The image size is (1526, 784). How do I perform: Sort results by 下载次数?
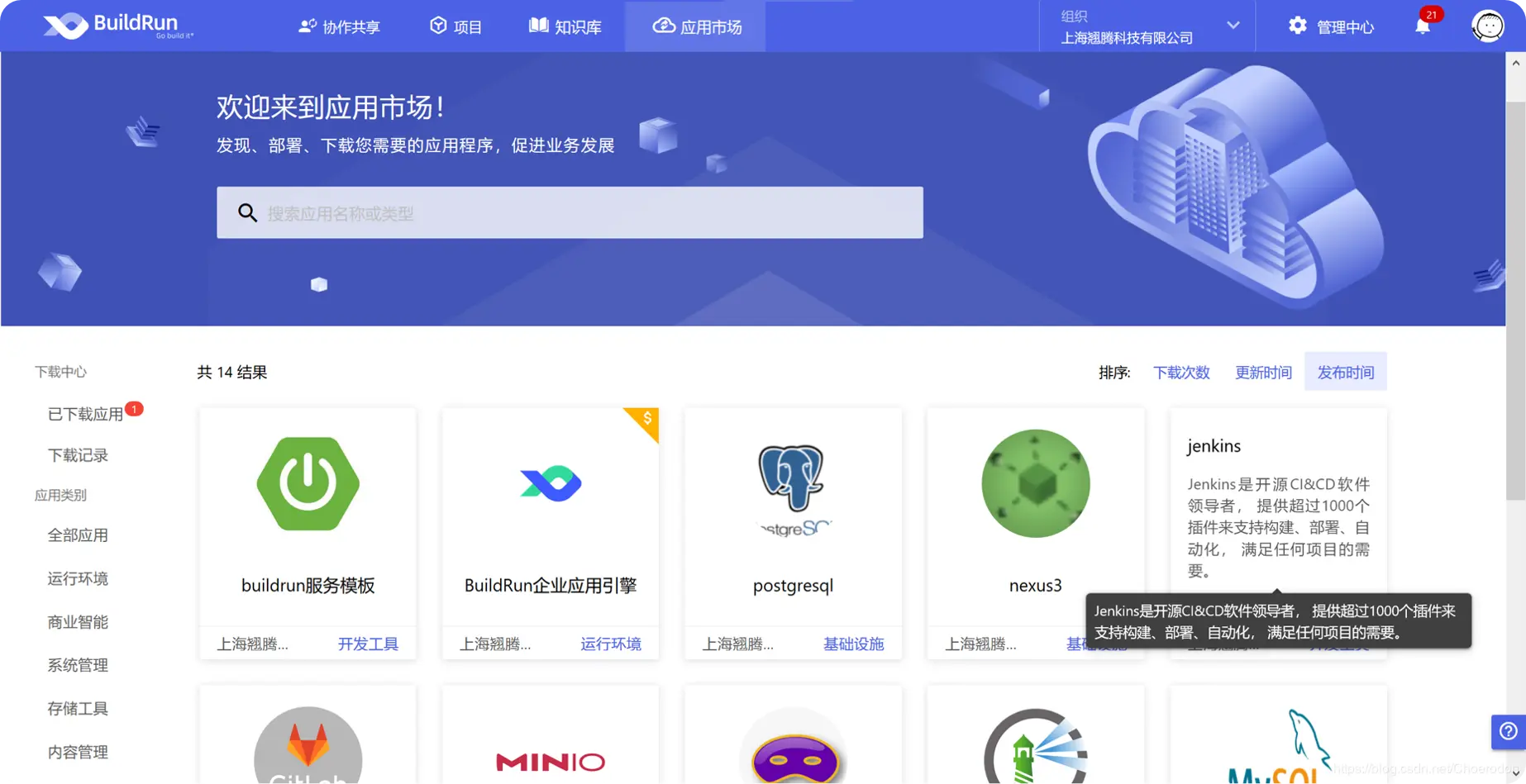(1181, 373)
